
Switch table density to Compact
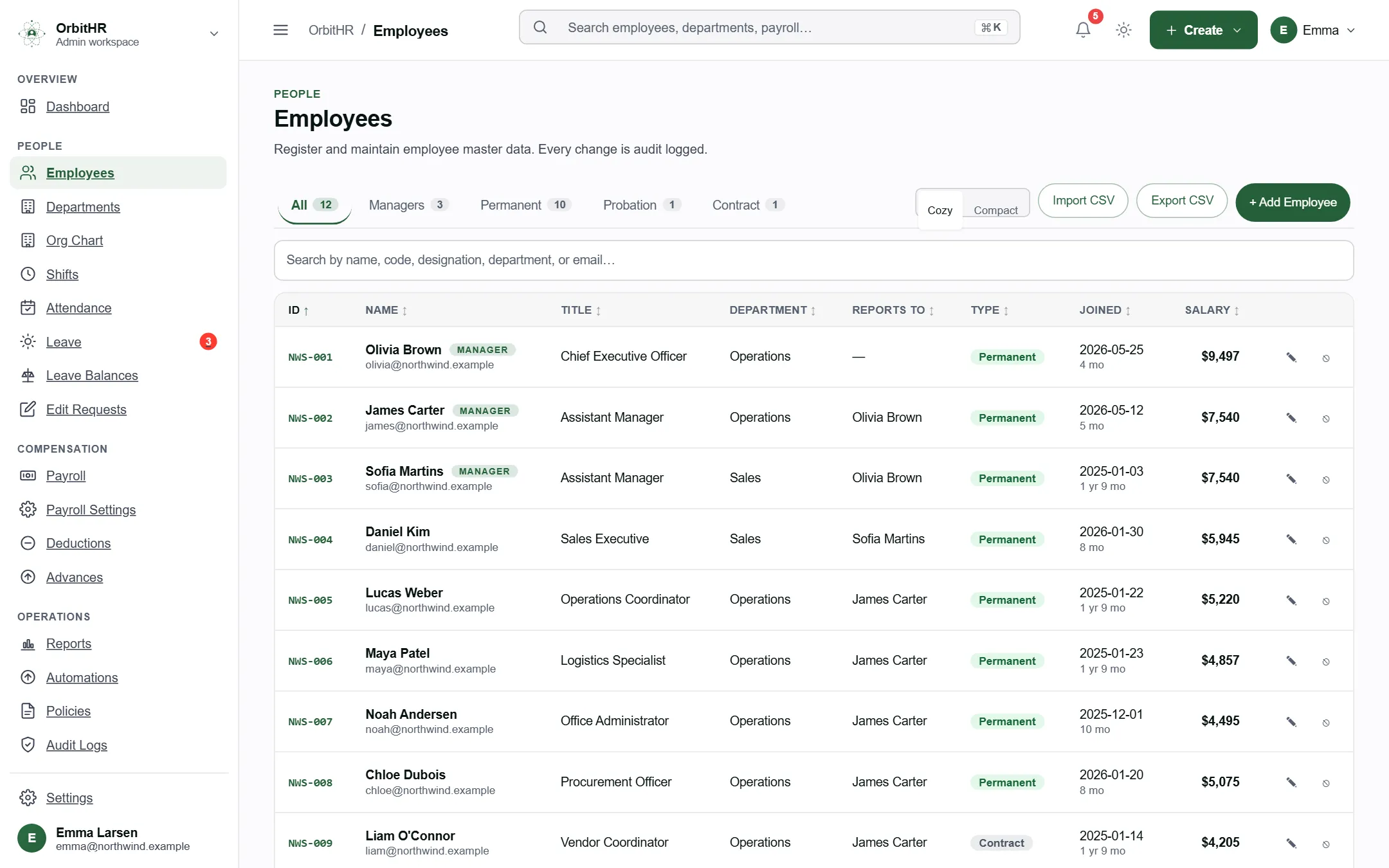coord(995,210)
